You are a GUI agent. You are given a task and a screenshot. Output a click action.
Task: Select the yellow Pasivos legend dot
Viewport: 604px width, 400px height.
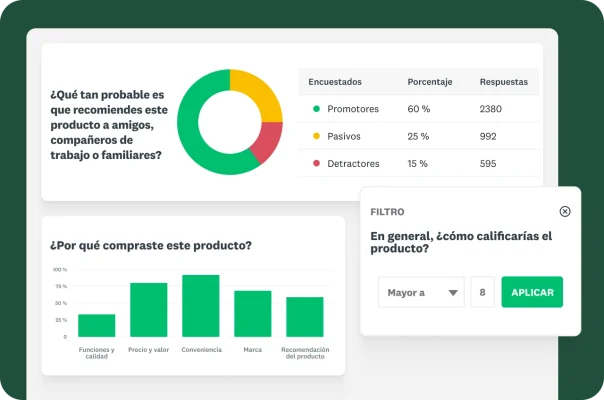click(x=316, y=136)
